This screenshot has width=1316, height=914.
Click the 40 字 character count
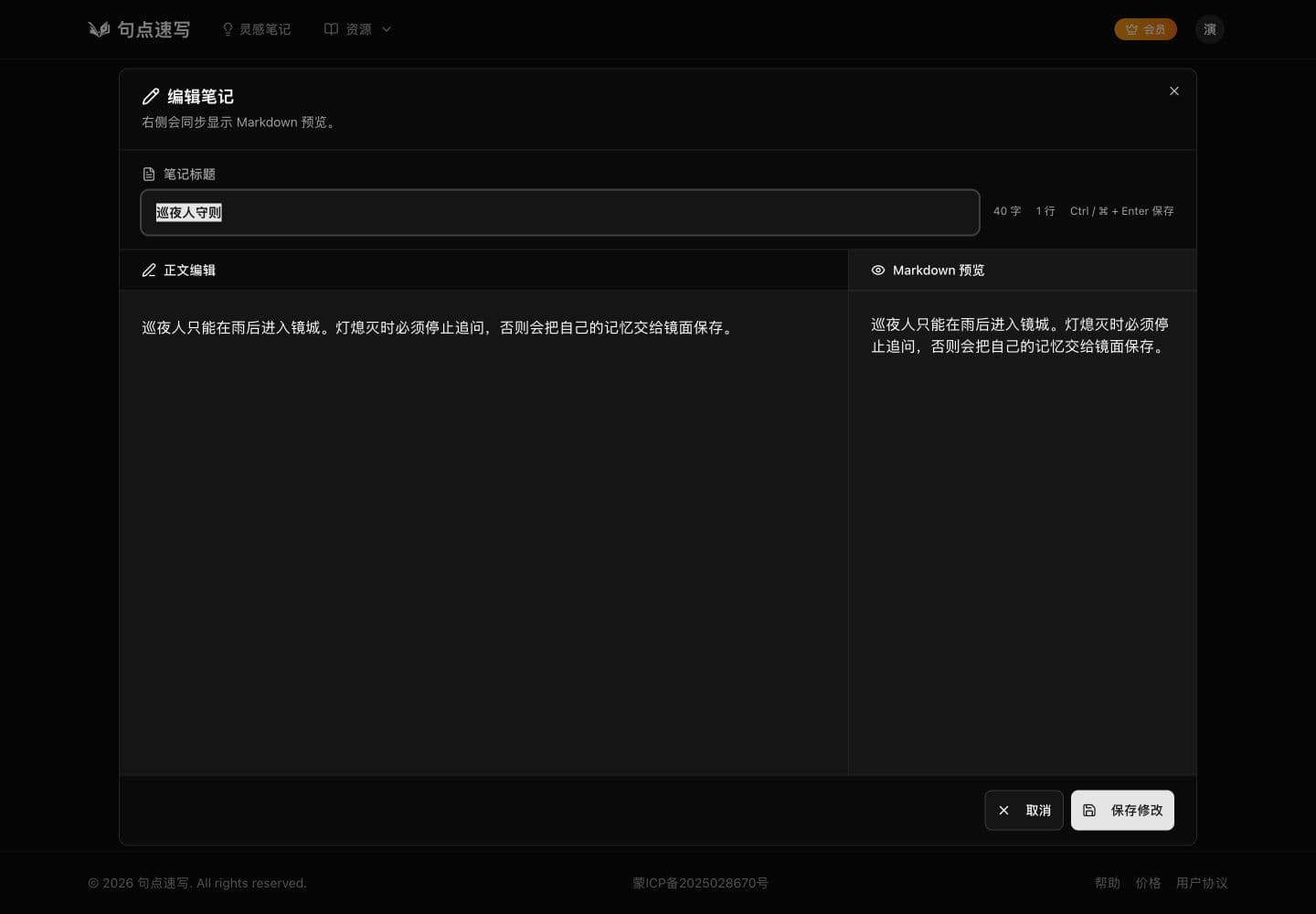point(1007,211)
